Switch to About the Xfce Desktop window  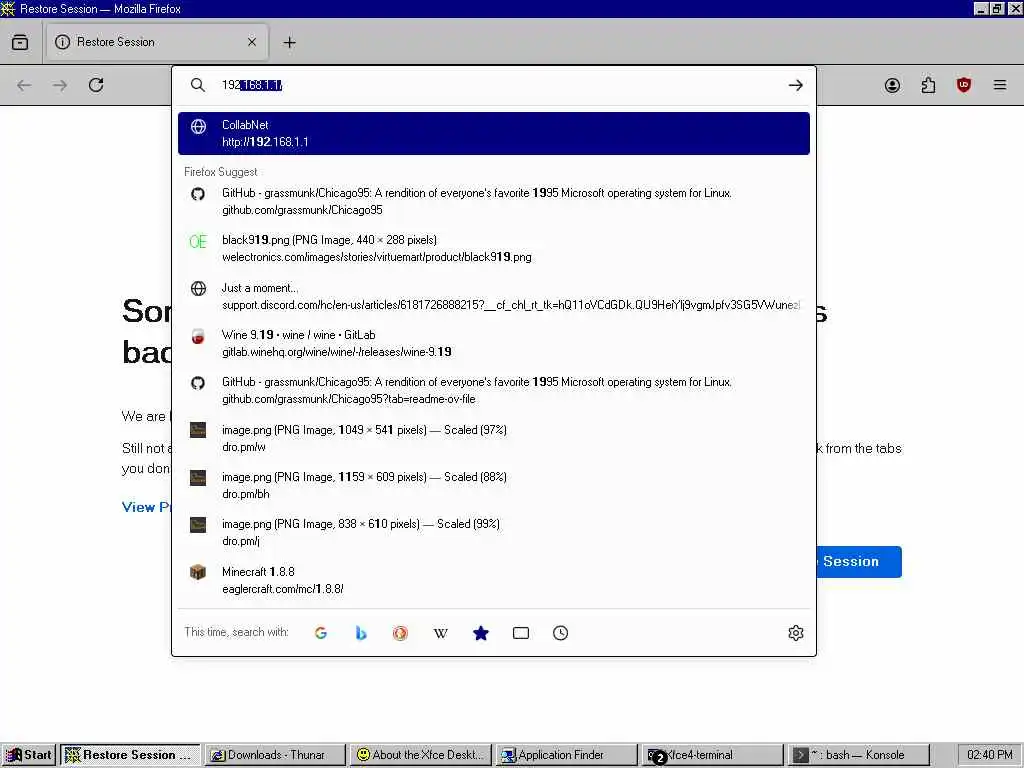(420, 755)
